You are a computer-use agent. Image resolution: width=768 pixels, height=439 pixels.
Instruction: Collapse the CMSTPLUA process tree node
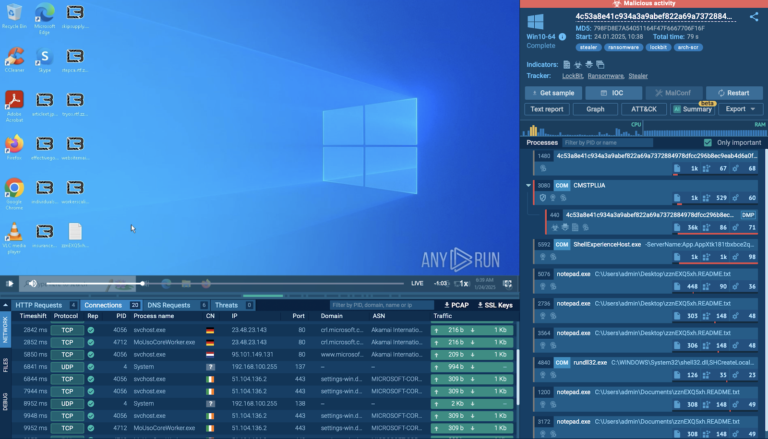click(528, 185)
